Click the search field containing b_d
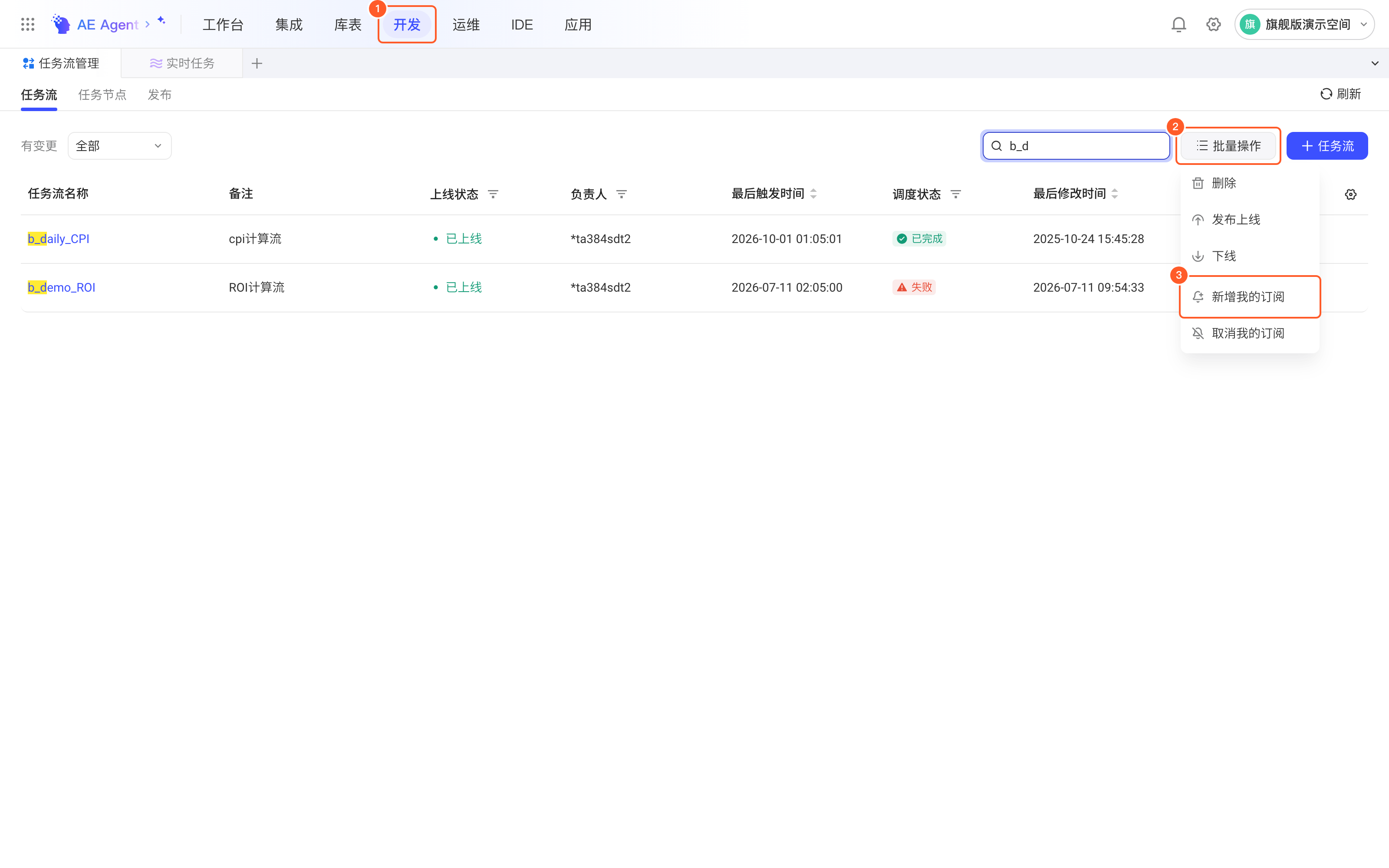 tap(1076, 146)
